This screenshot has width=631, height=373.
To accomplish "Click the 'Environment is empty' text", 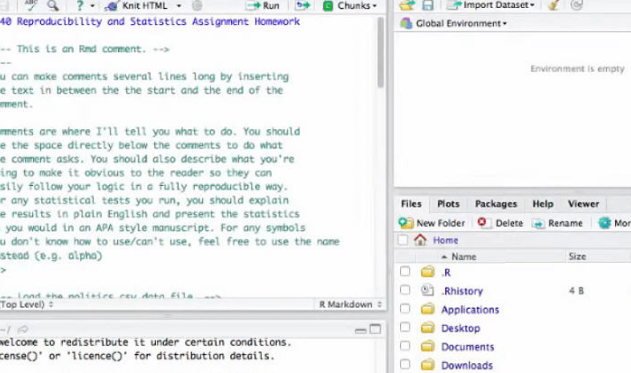I will coord(577,69).
